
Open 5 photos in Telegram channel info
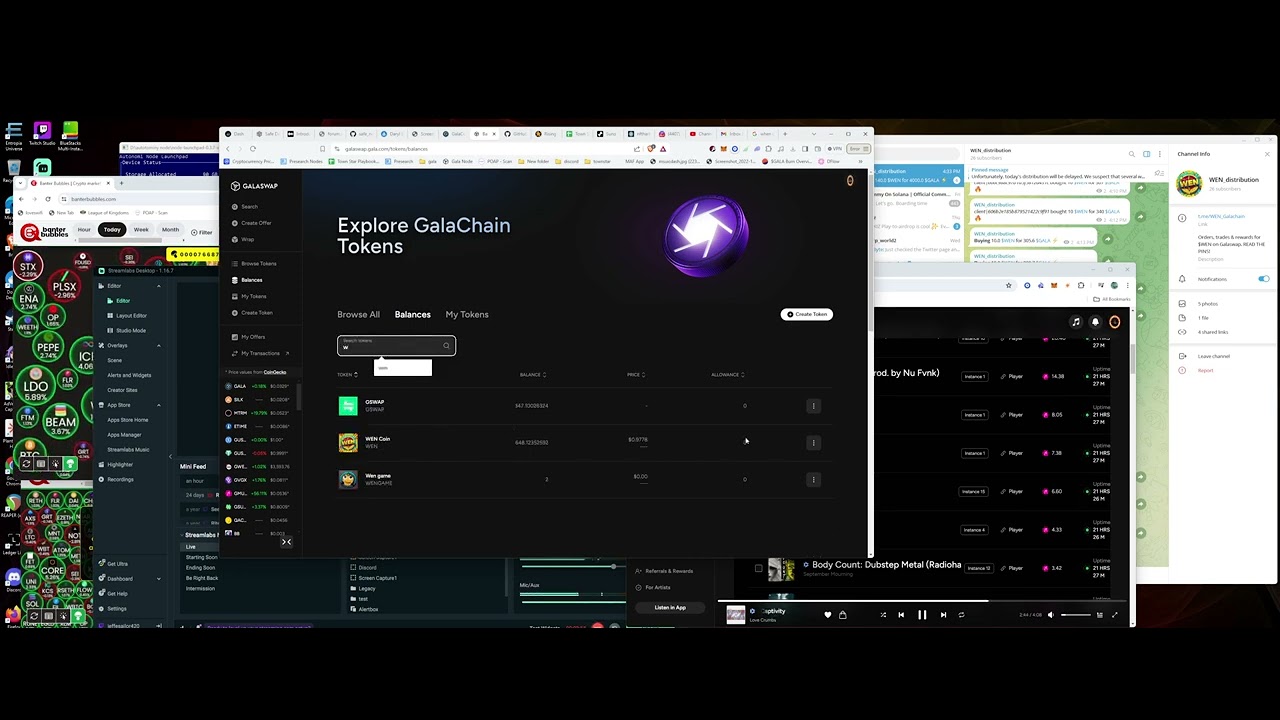[1208, 303]
